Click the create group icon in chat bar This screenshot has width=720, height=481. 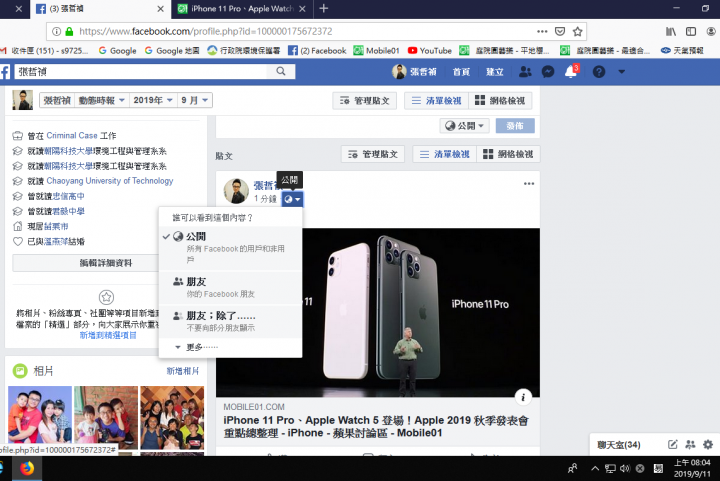point(690,444)
